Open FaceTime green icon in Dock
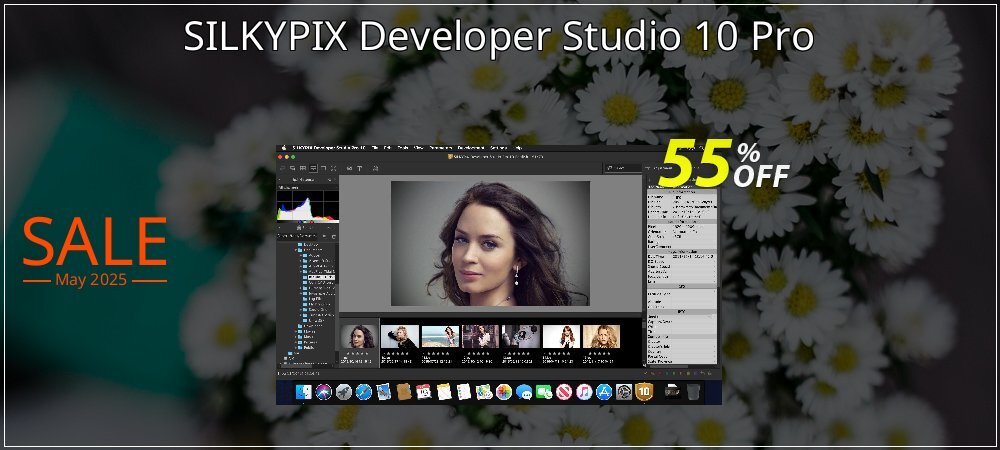The height and width of the screenshot is (450, 1000). (x=543, y=391)
